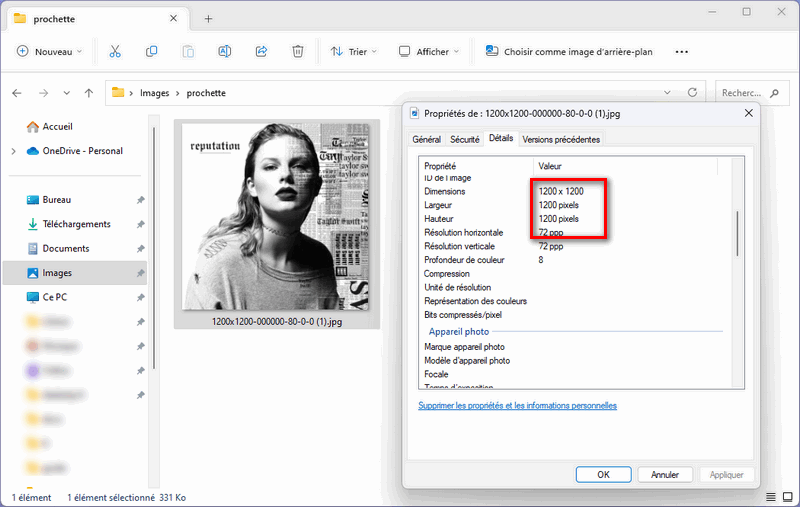Switch to the Sécurité tab
The height and width of the screenshot is (507, 800).
pos(465,139)
